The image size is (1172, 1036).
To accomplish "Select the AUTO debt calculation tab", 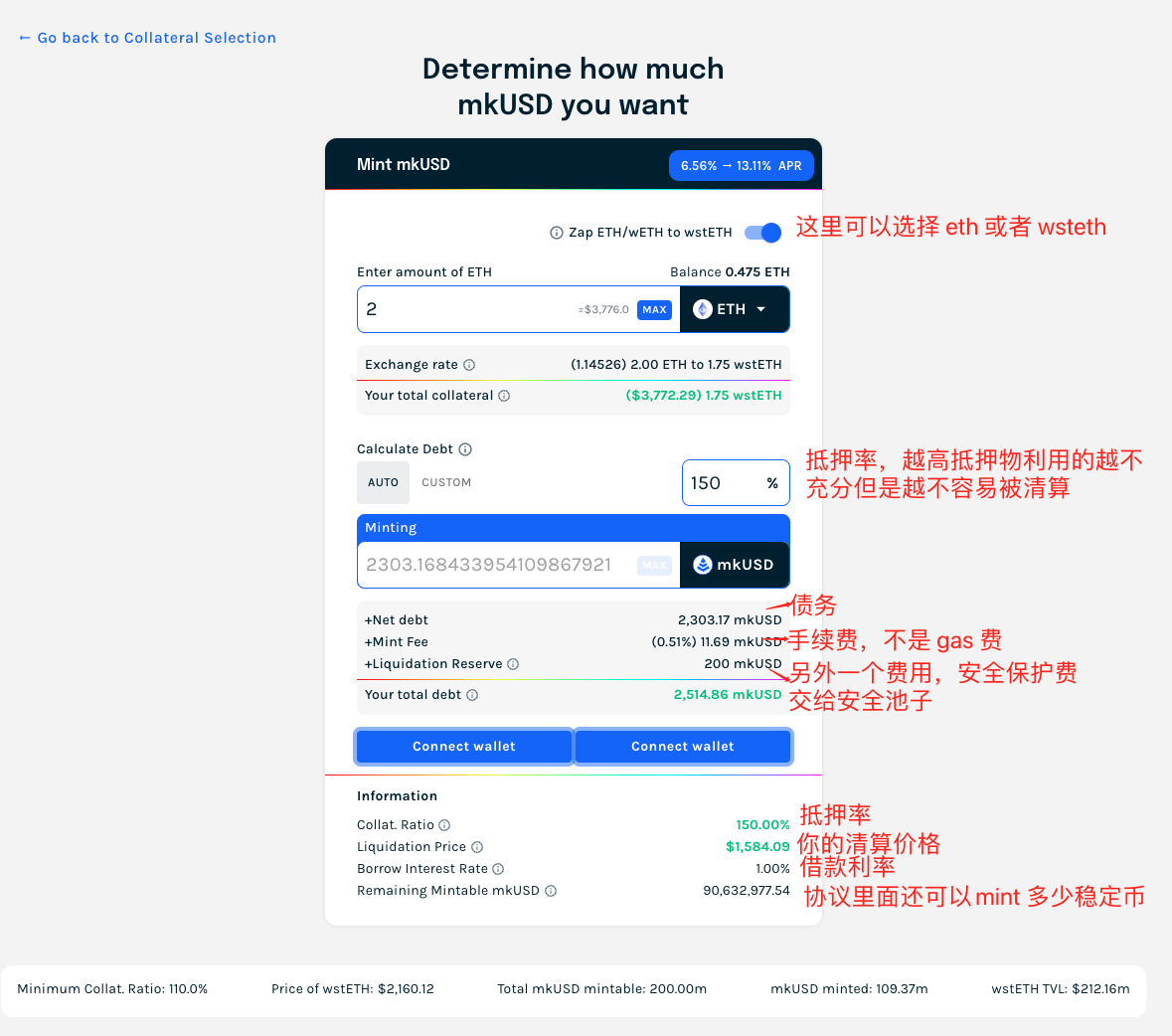I will 383,482.
